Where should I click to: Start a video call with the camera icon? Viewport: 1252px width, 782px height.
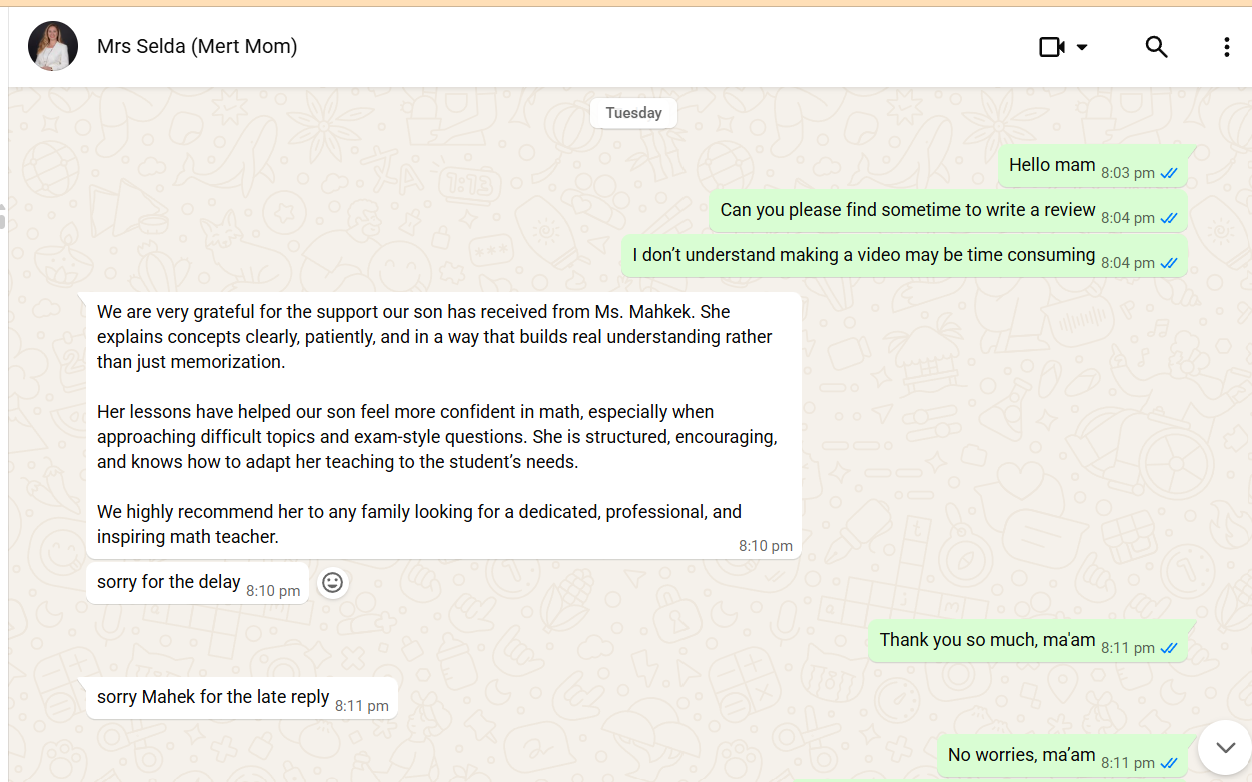pos(1051,47)
